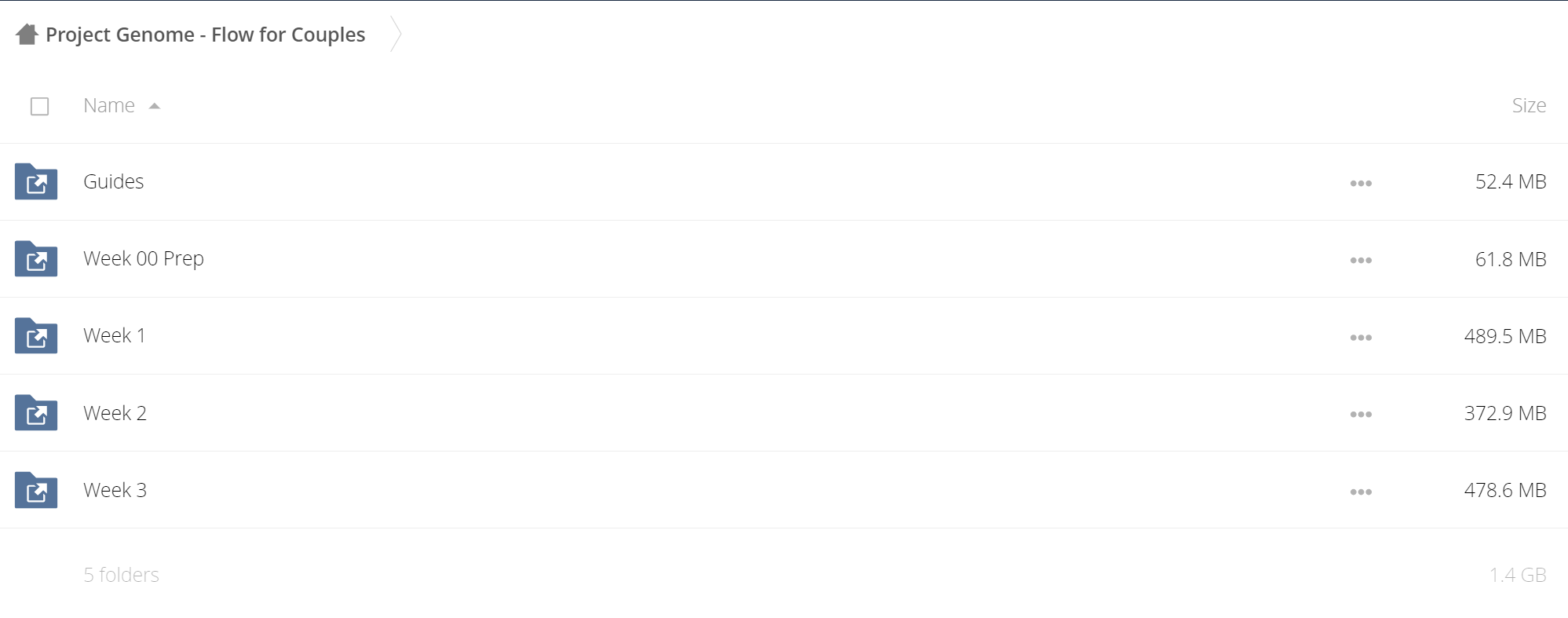The image size is (1568, 618).
Task: Click the sort direction arrow beside Name
Action: tap(155, 106)
